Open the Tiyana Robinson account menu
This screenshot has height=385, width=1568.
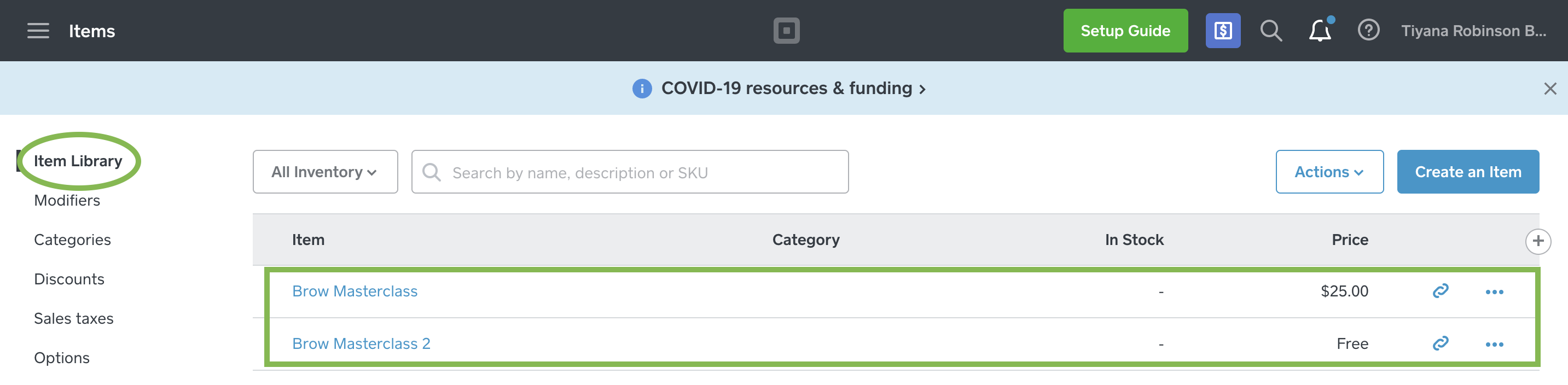(1473, 31)
